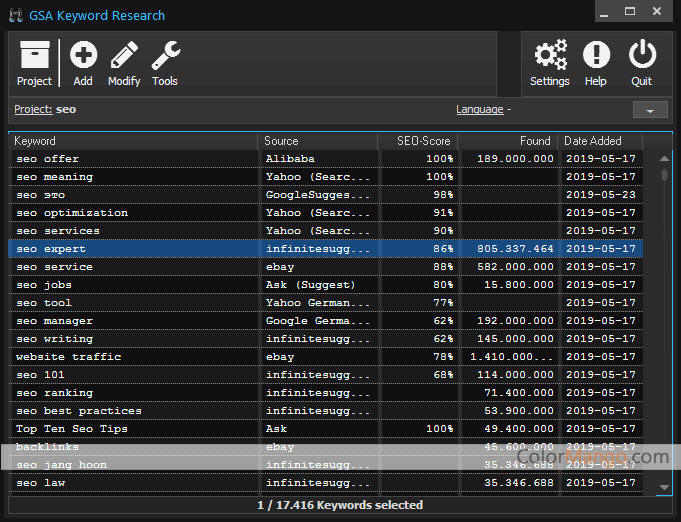The width and height of the screenshot is (681, 522).
Task: Click the 'Ask (Suggest)' source cell
Action: 319,285
